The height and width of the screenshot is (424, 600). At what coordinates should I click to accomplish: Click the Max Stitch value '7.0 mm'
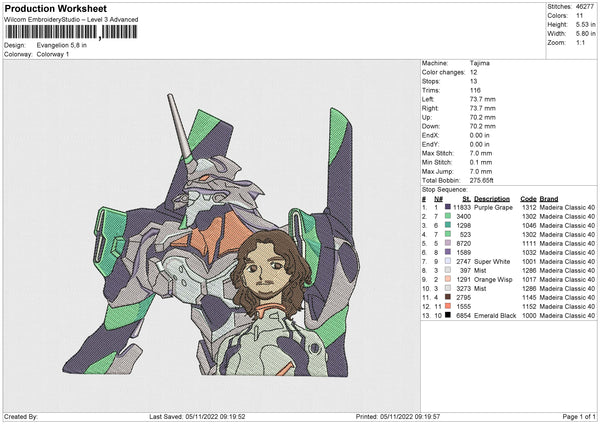point(481,153)
